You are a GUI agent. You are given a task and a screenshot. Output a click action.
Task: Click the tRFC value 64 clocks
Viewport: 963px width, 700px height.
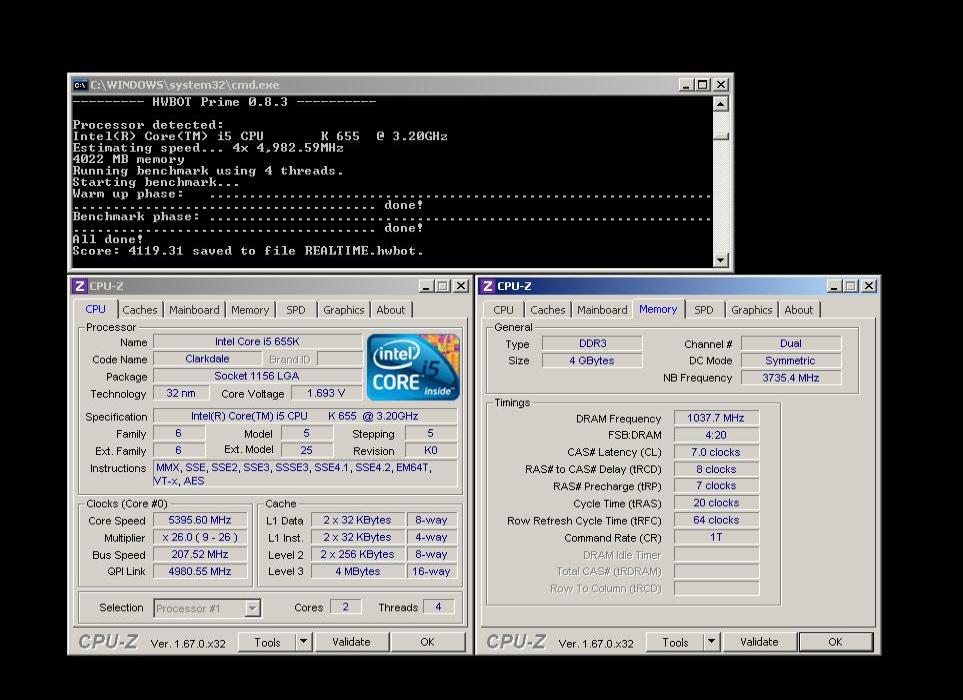point(715,520)
